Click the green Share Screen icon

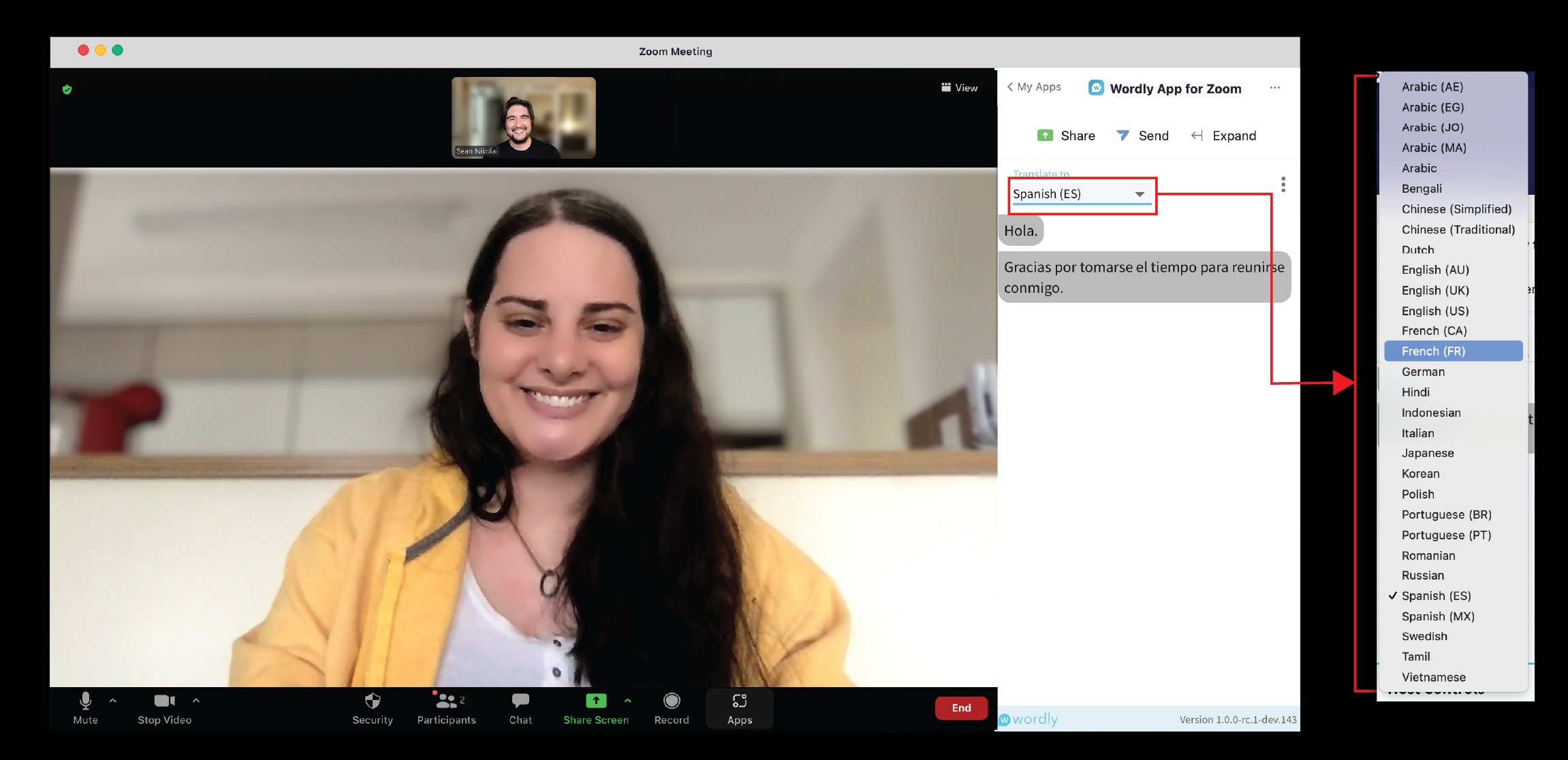(x=595, y=701)
